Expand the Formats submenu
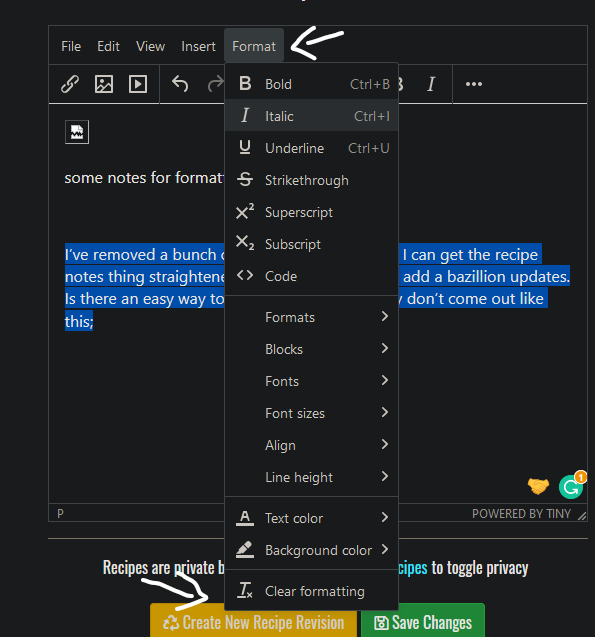This screenshot has width=595, height=637. [312, 317]
